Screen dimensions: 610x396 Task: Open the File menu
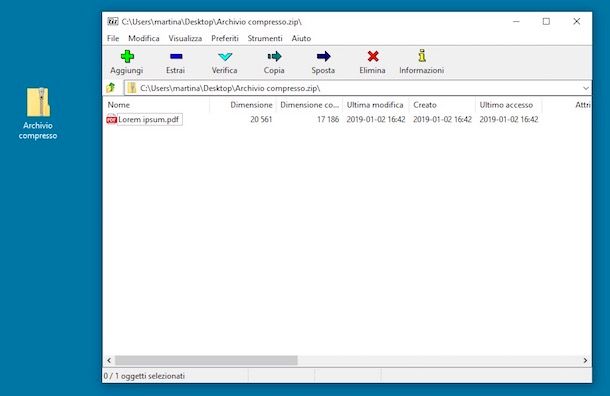click(113, 38)
